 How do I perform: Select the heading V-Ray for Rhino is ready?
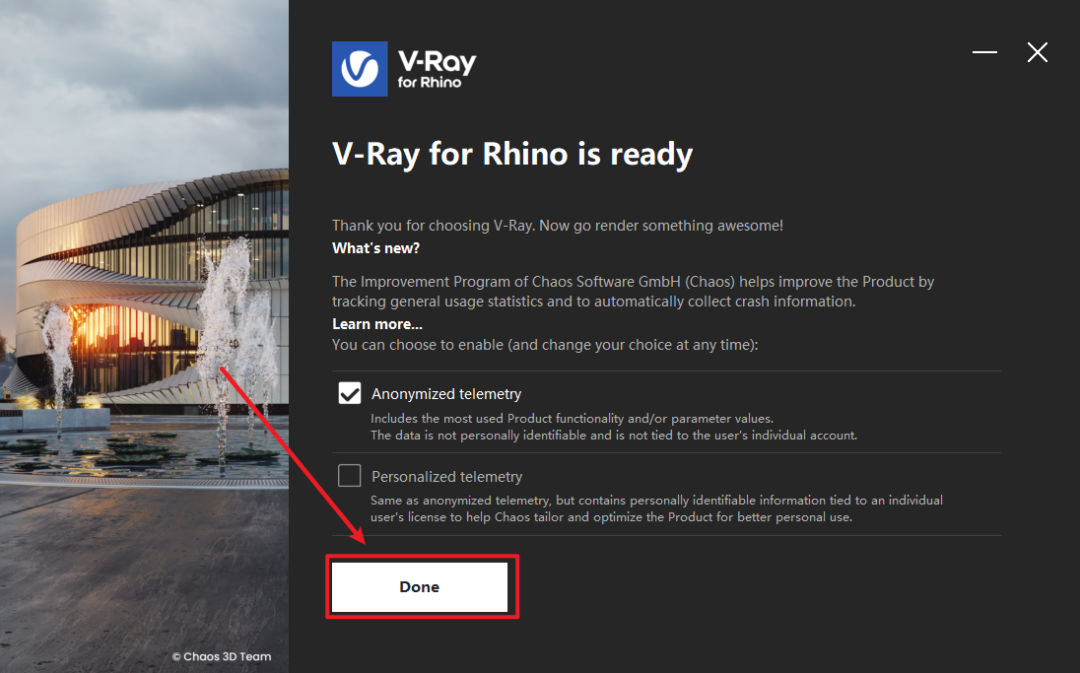click(x=512, y=154)
